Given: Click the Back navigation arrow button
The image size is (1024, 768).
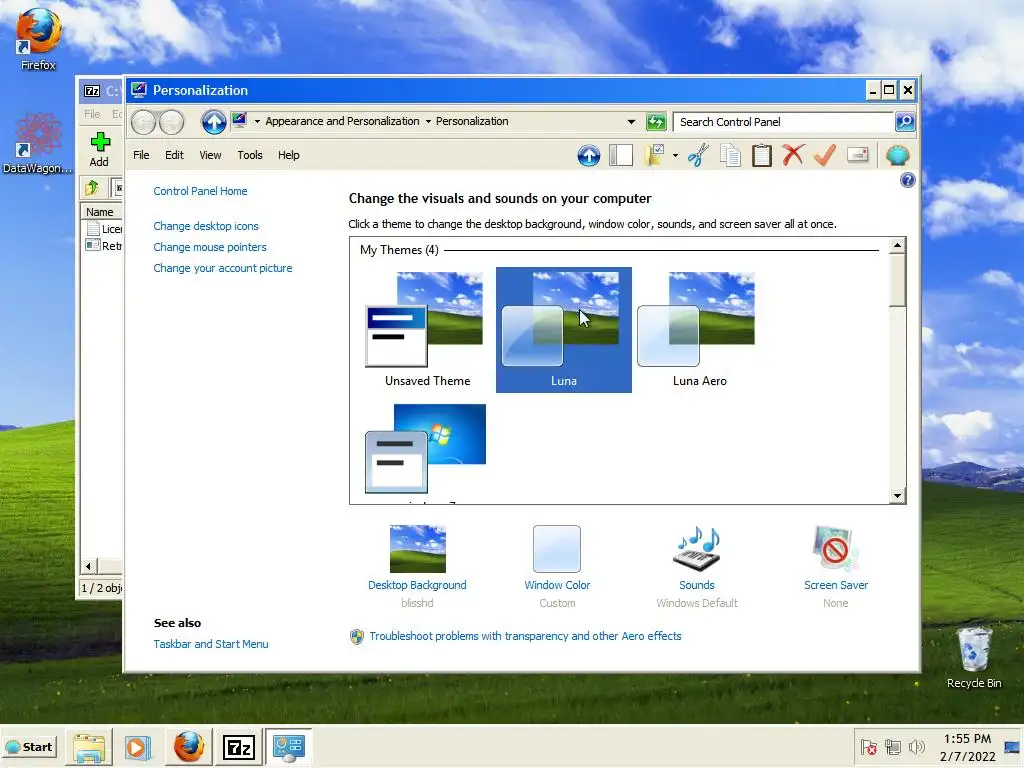Looking at the screenshot, I should (143, 122).
